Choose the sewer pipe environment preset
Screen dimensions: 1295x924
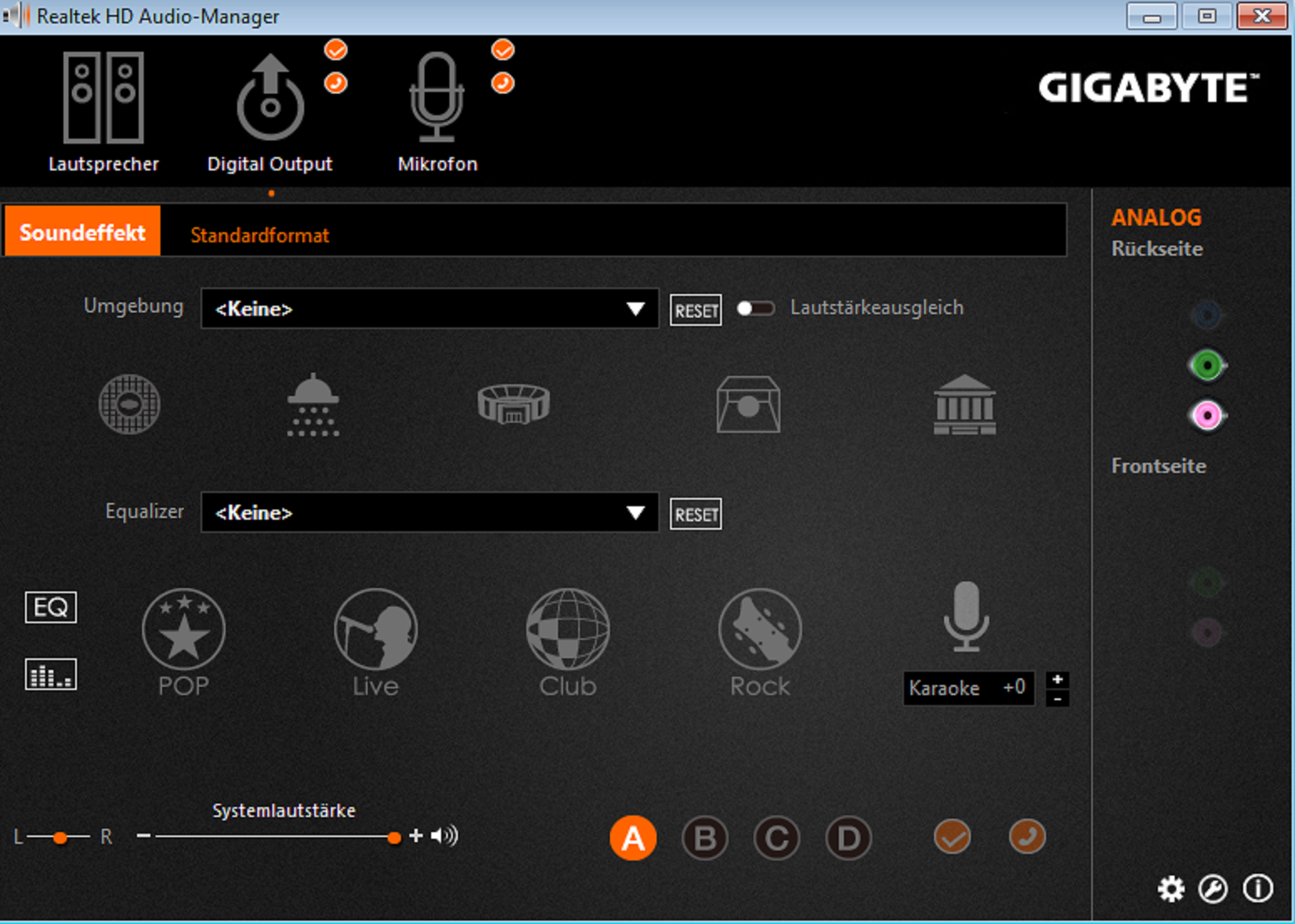click(129, 404)
